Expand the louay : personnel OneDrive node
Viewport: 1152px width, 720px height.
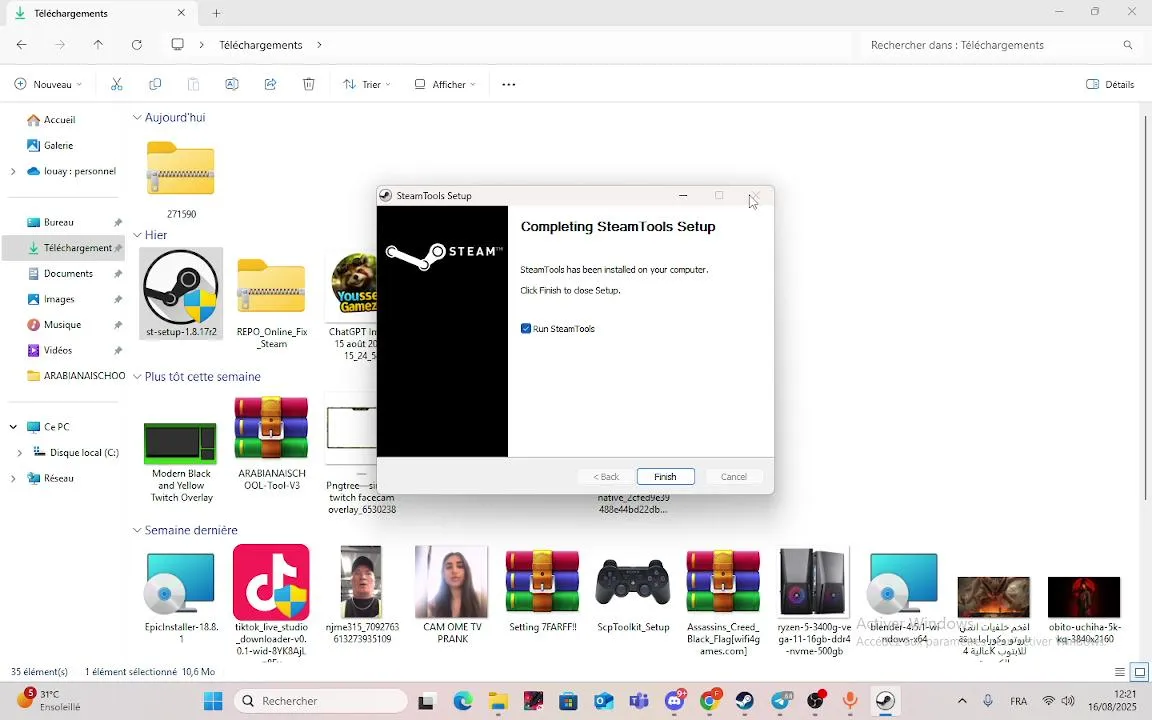[12, 171]
